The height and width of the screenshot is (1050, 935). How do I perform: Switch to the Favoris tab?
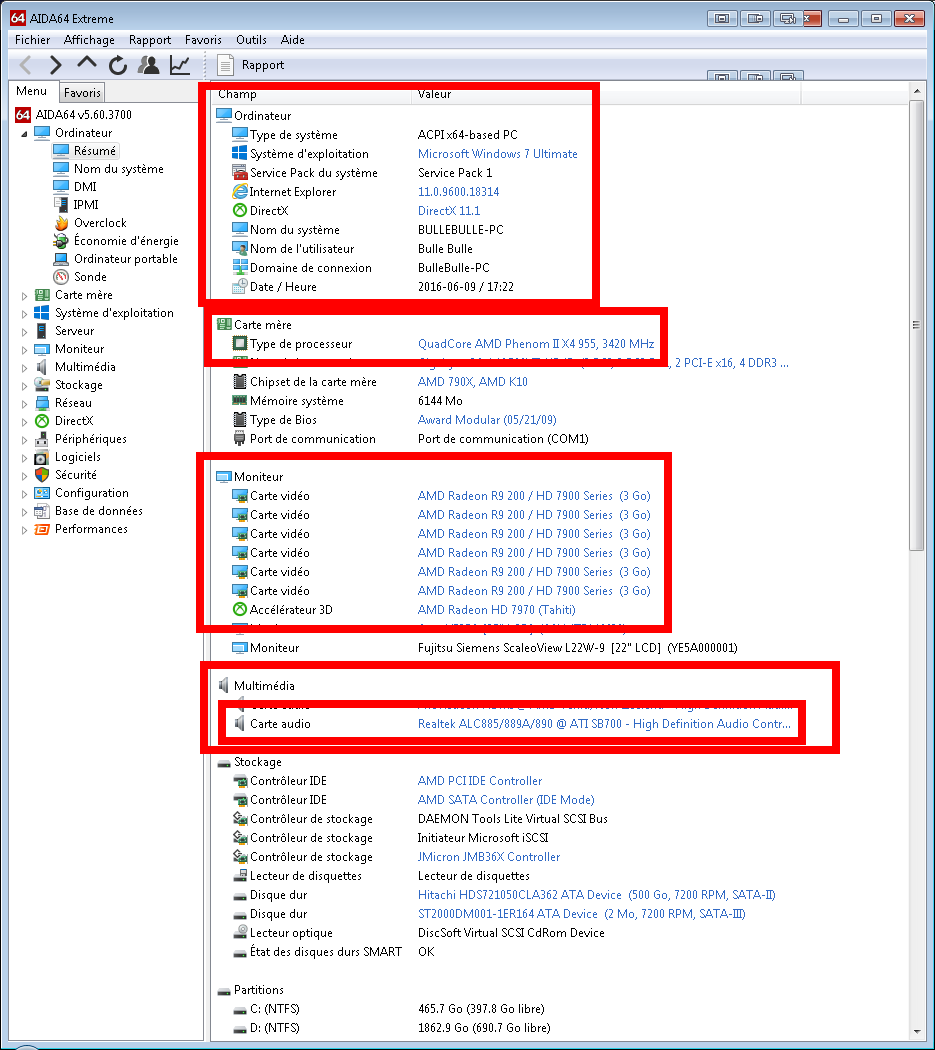click(82, 92)
